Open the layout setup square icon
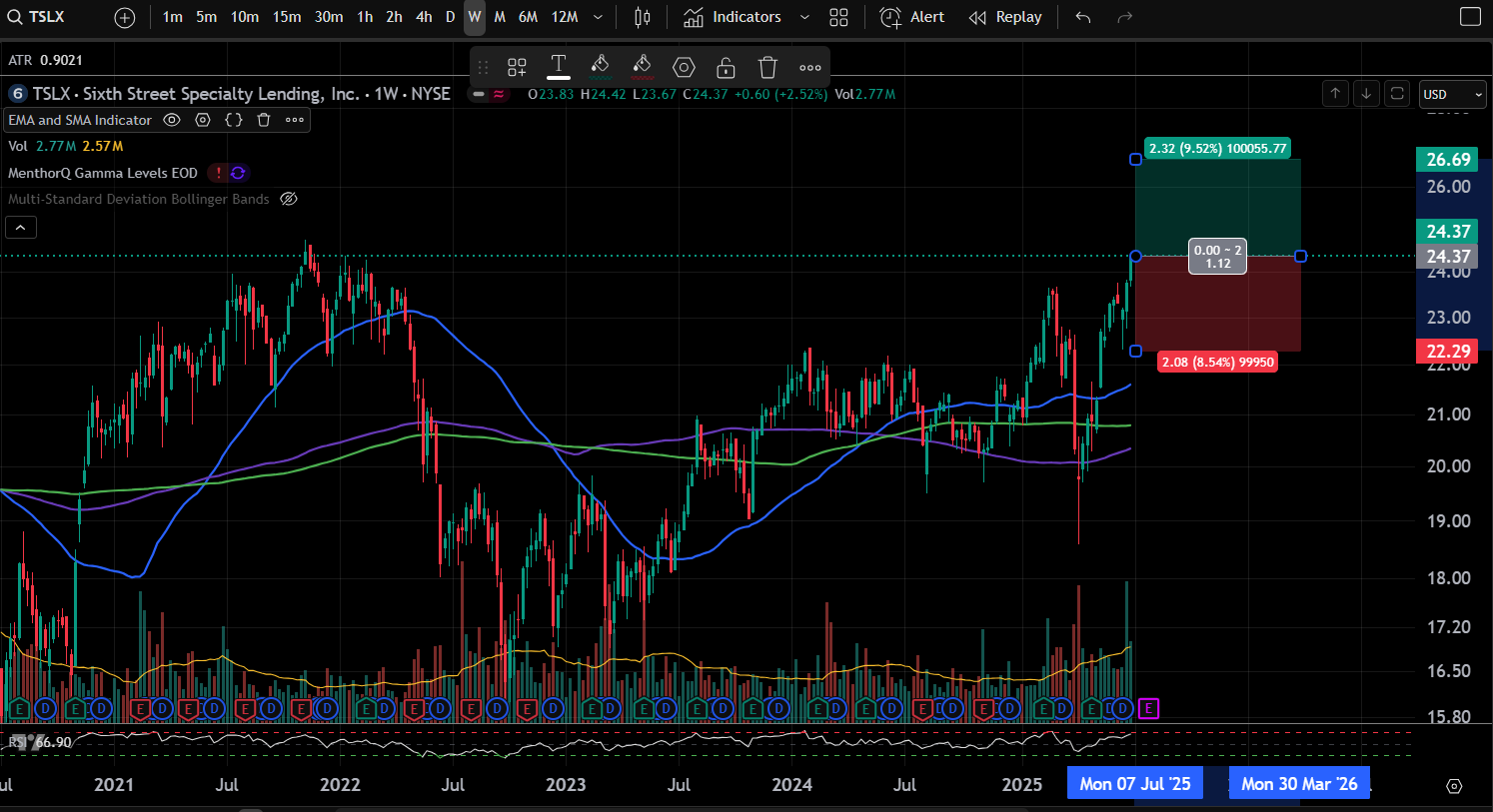 click(x=1471, y=17)
